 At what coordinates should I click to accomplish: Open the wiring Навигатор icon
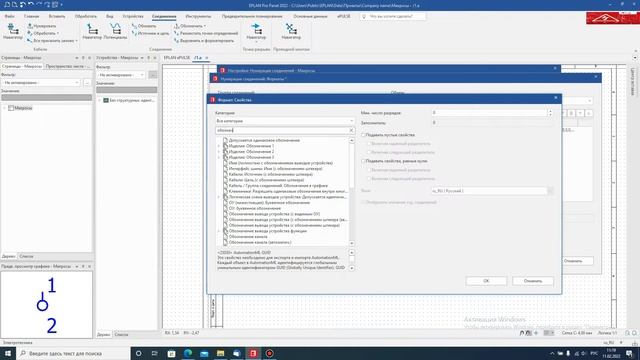(291, 31)
